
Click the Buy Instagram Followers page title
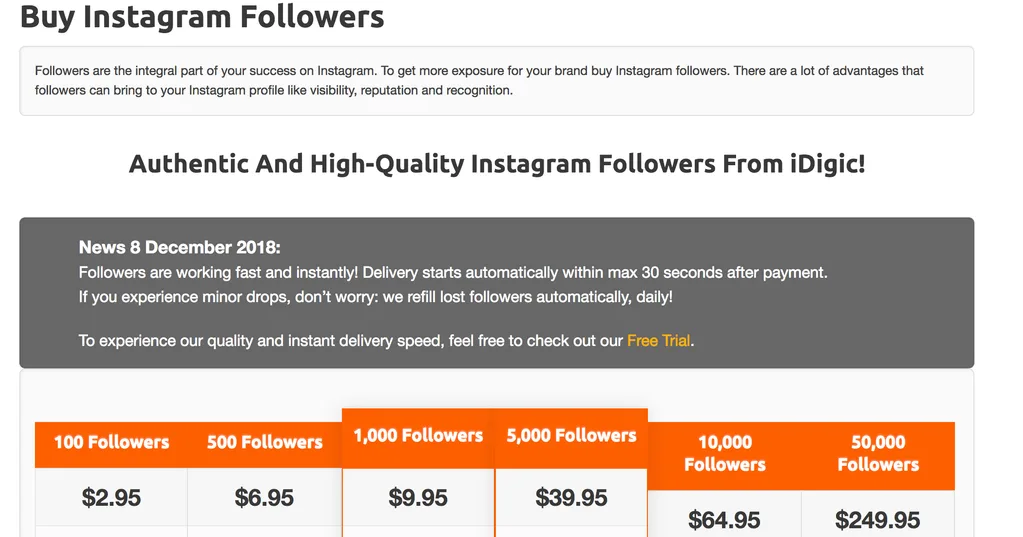202,16
